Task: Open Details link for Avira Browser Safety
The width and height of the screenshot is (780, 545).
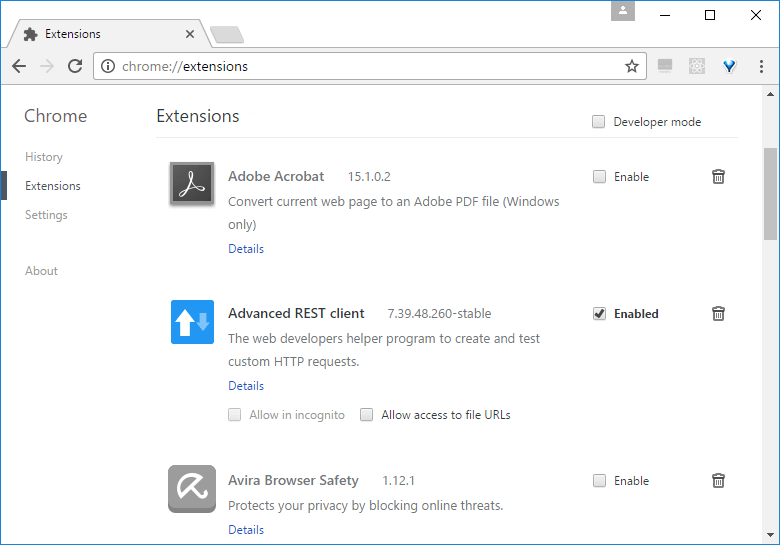Action: point(246,530)
